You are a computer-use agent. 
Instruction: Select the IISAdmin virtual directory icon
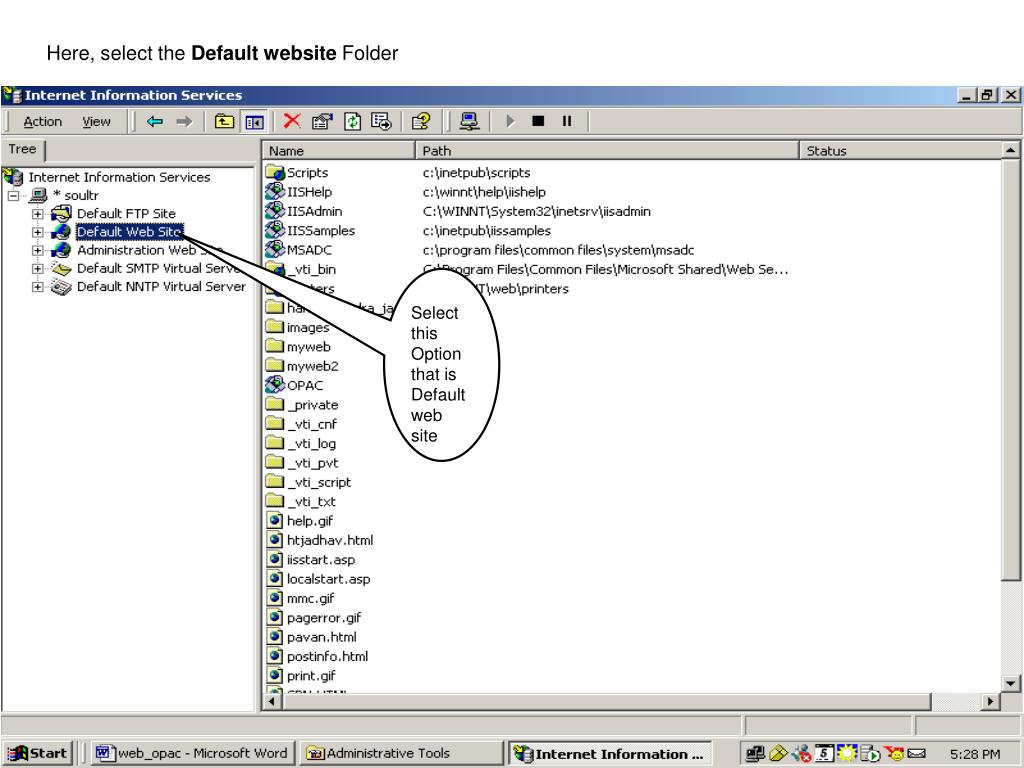click(x=275, y=211)
